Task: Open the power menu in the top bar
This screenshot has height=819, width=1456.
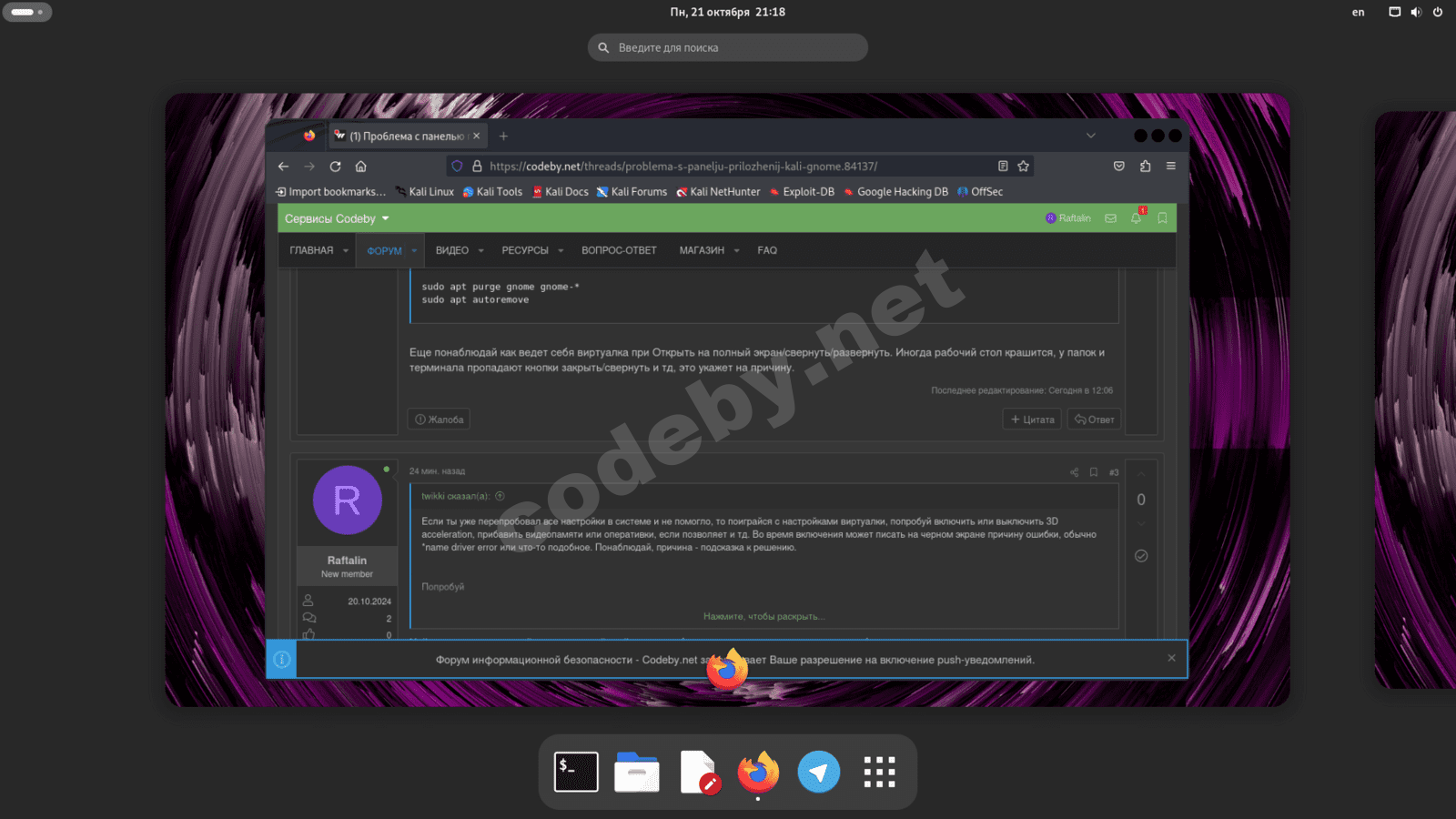Action: point(1438,12)
